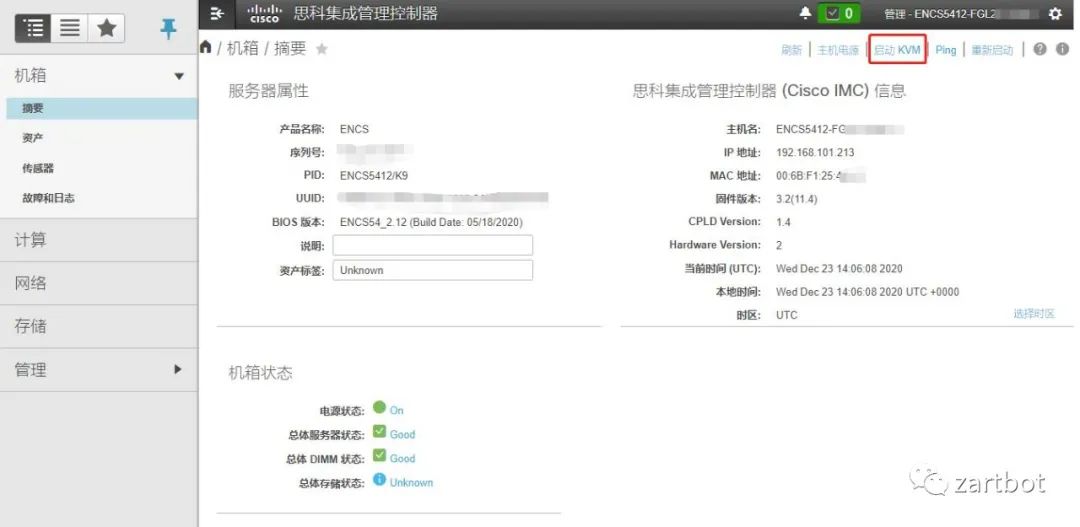Screen dimensions: 1080x527
Task: Click the green fault count indicator
Action: [x=838, y=13]
